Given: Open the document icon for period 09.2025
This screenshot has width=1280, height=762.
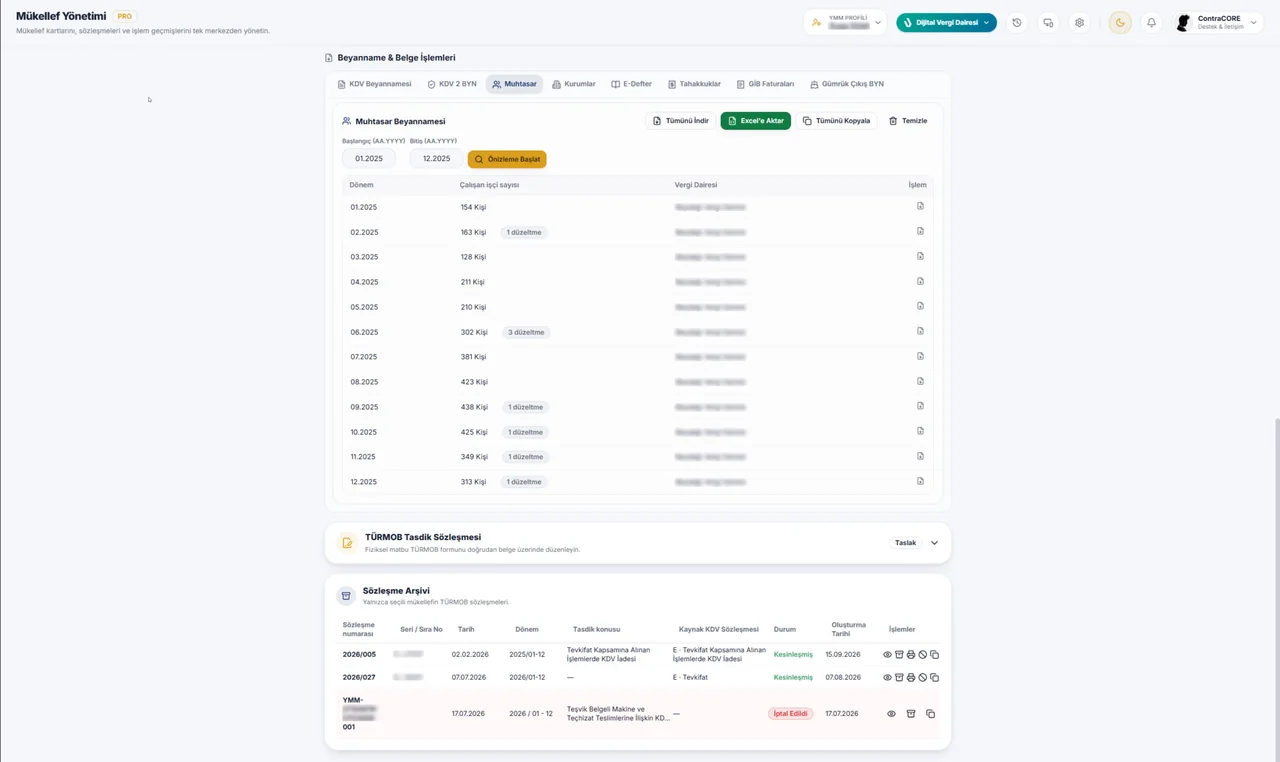Looking at the screenshot, I should (x=920, y=406).
